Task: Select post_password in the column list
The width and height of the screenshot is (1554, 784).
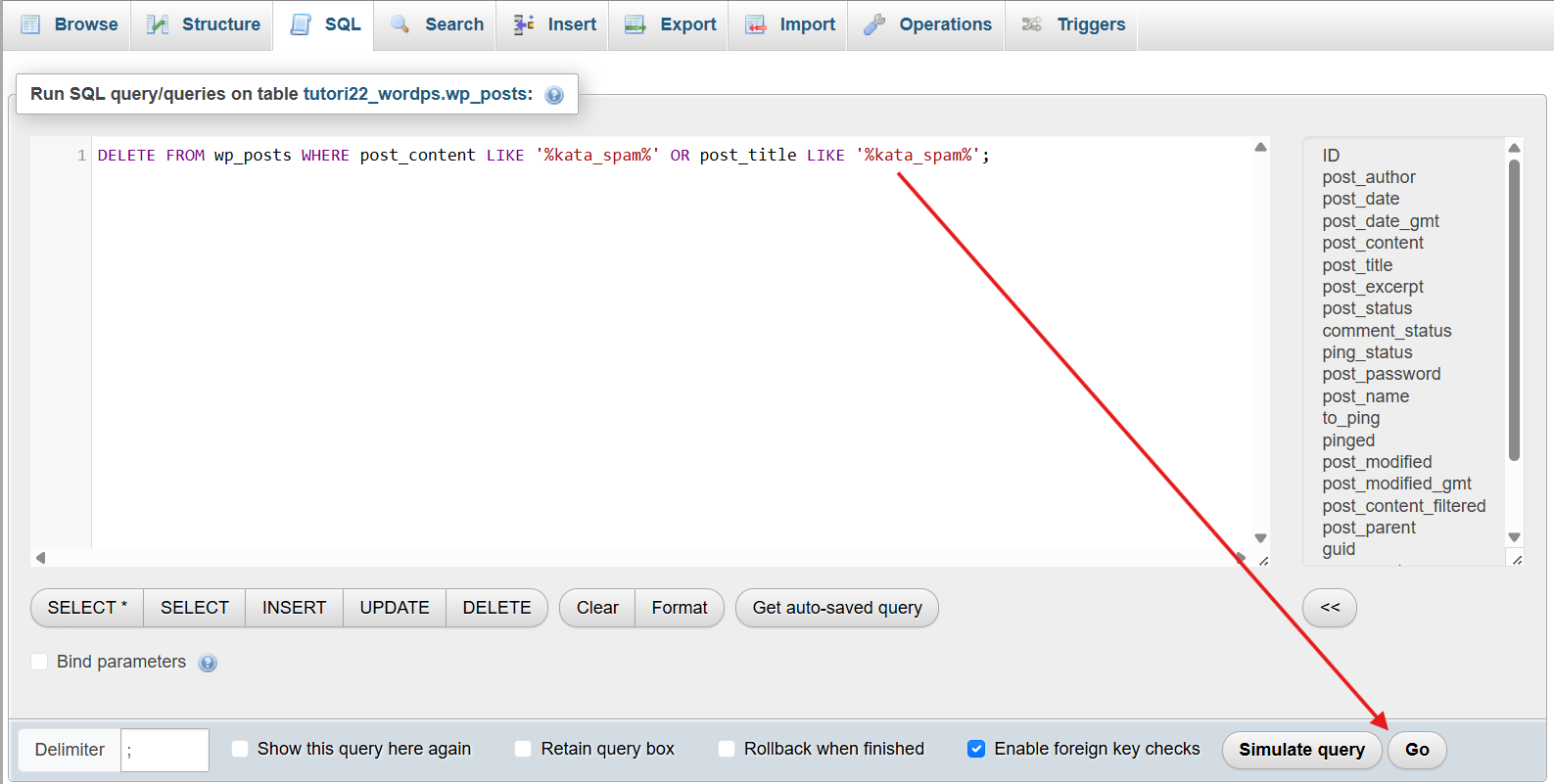Action: pyautogui.click(x=1382, y=374)
